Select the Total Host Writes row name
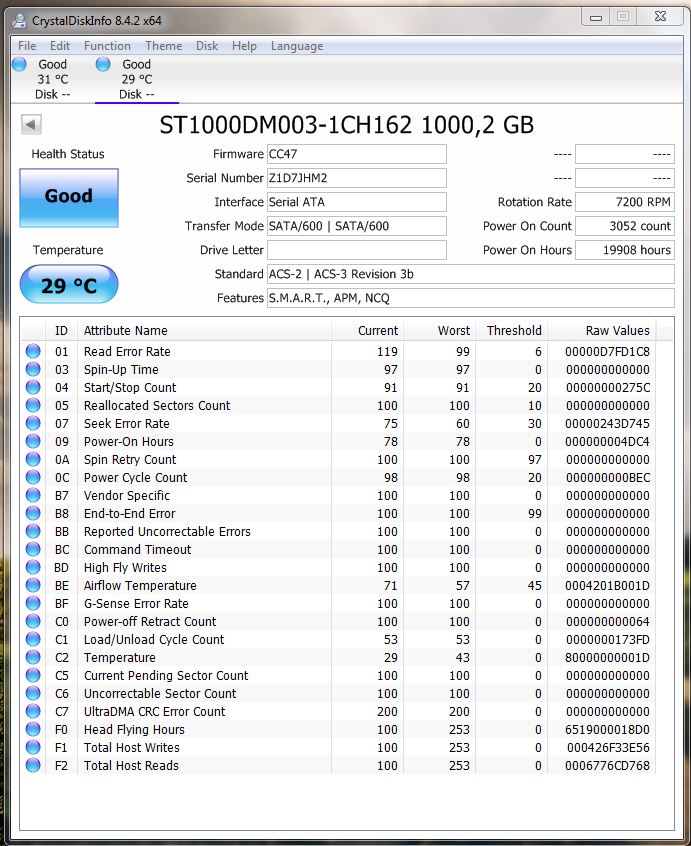The image size is (691, 846). (x=132, y=747)
